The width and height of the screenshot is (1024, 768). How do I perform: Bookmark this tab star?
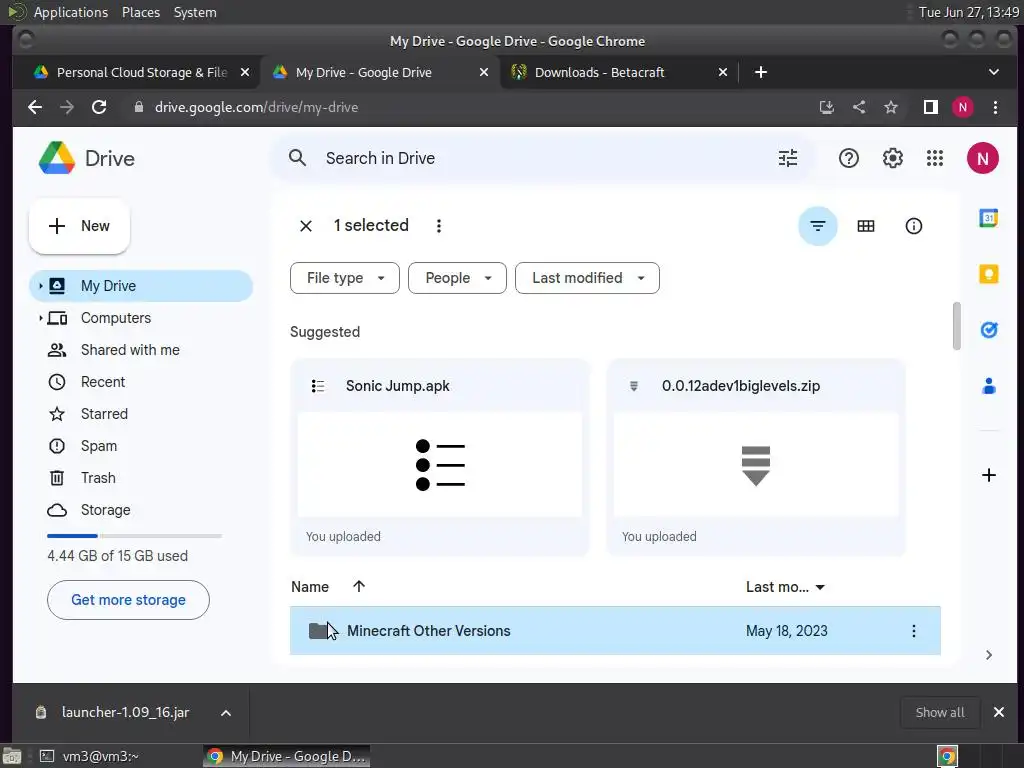point(891,107)
